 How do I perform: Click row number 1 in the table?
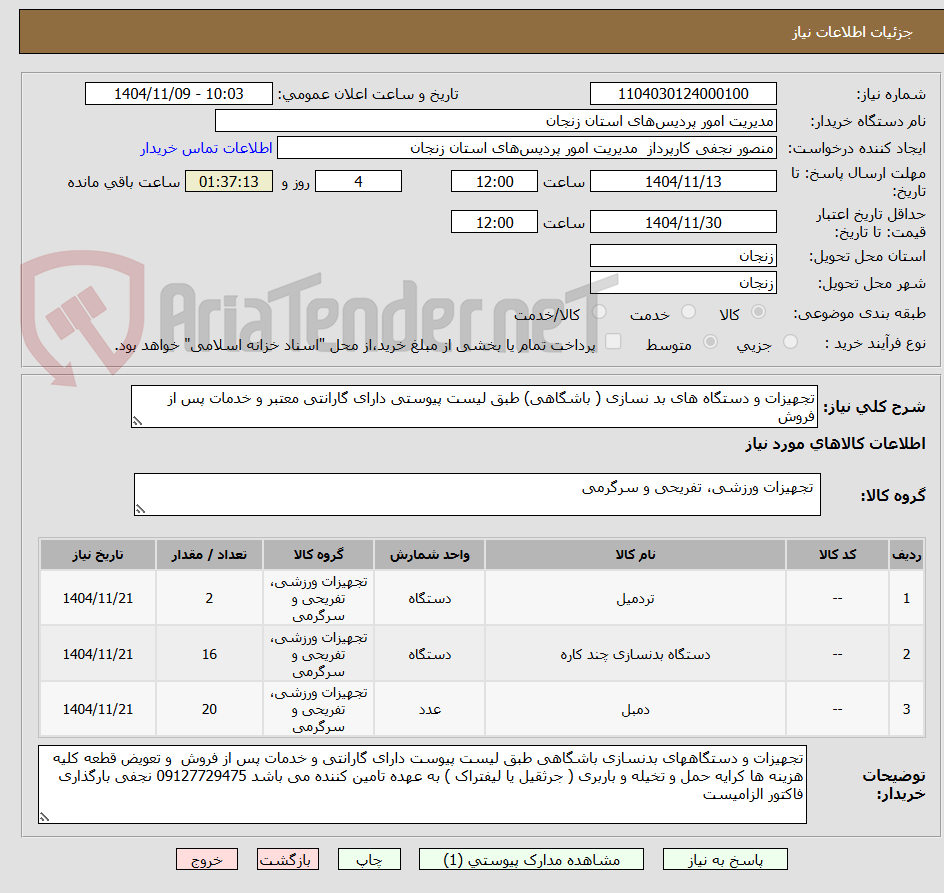coord(906,599)
